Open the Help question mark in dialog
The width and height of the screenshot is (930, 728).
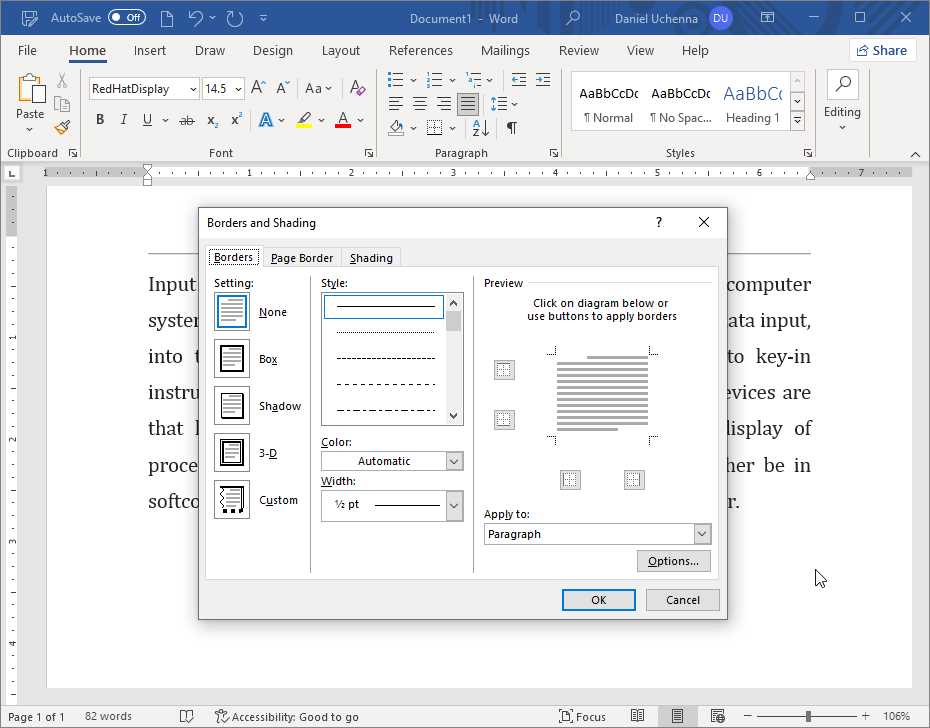[x=658, y=222]
